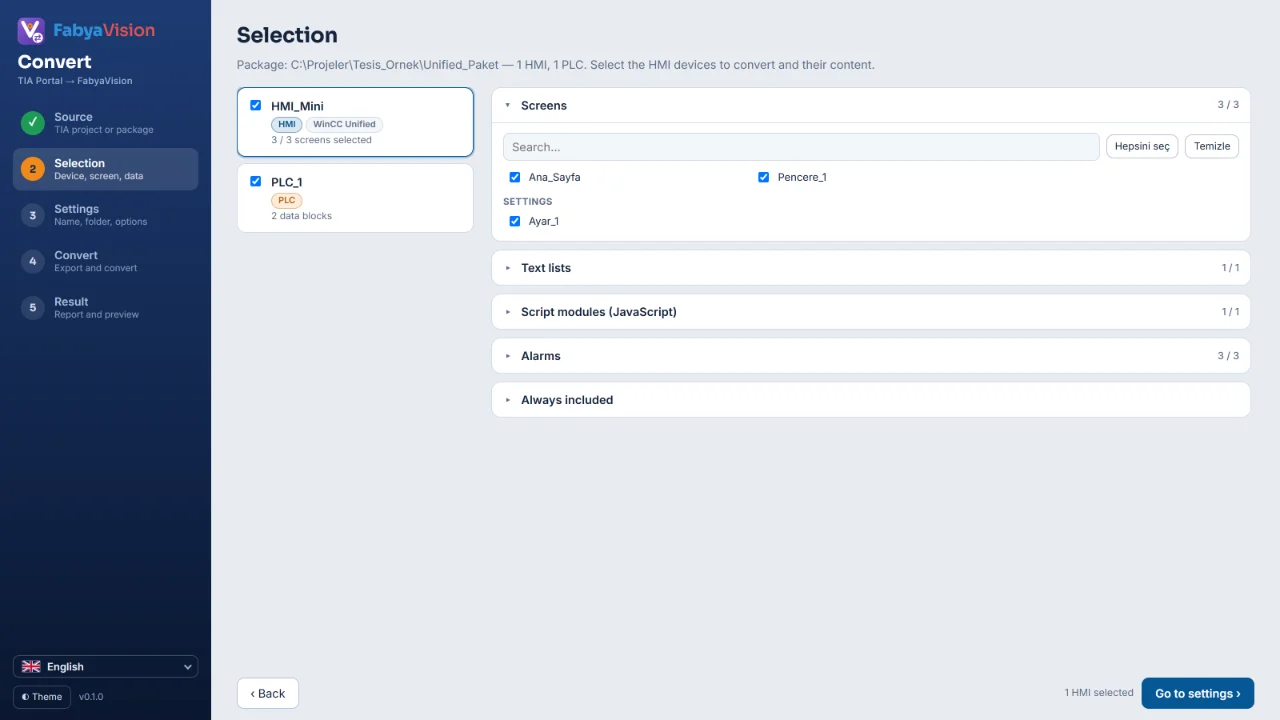Click the "3 / 3 screens selected" text

coord(321,140)
